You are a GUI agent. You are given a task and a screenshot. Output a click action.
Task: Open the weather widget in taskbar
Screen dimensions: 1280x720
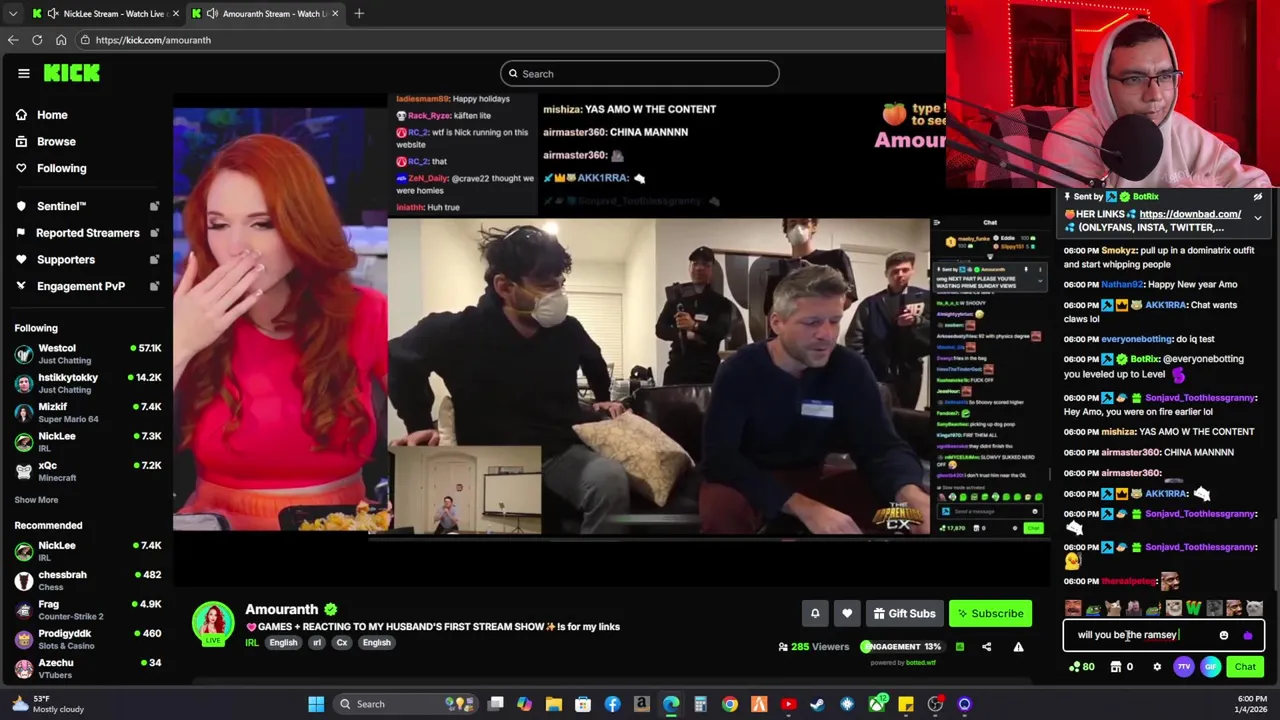click(x=46, y=704)
